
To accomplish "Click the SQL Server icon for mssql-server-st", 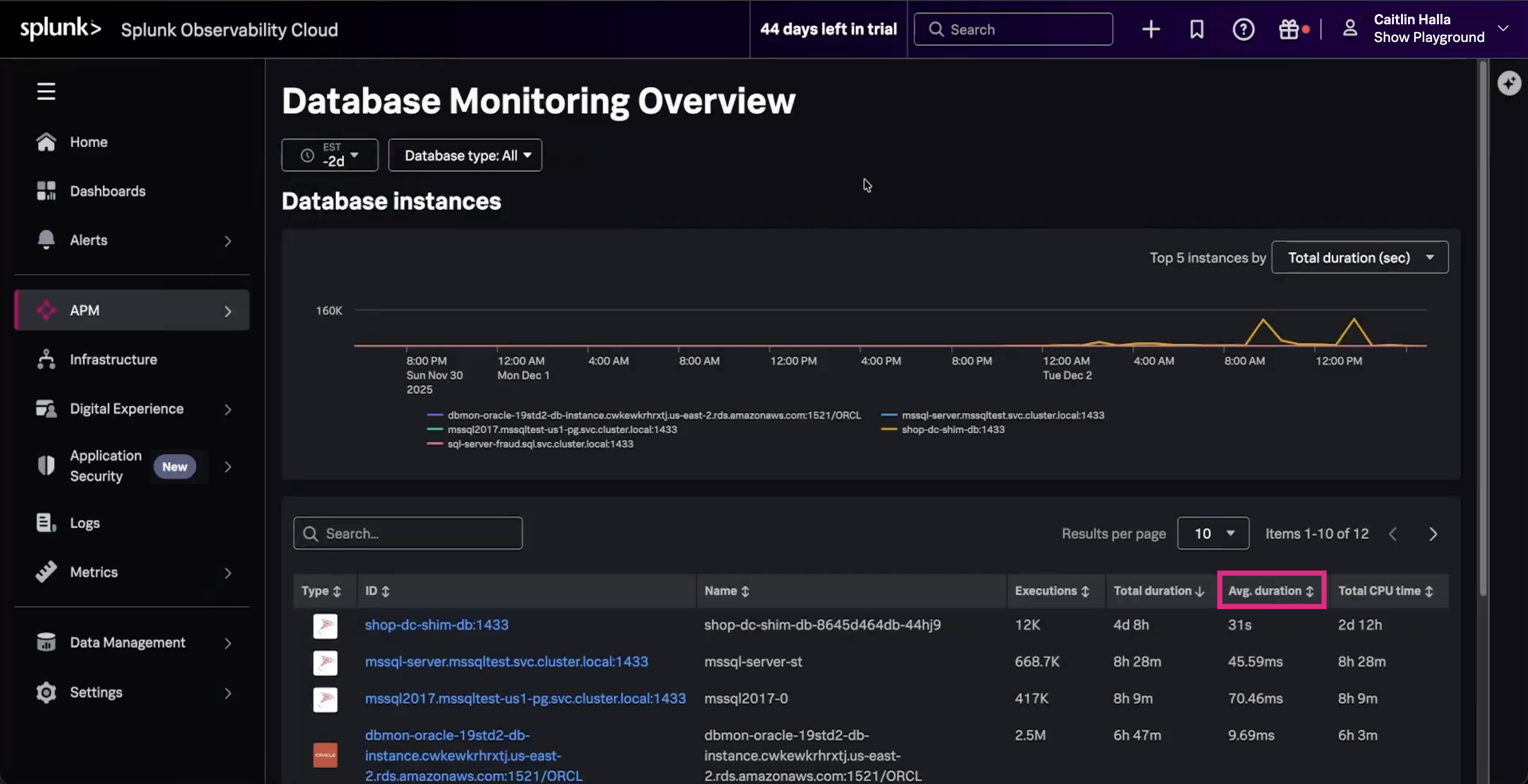I will point(325,663).
